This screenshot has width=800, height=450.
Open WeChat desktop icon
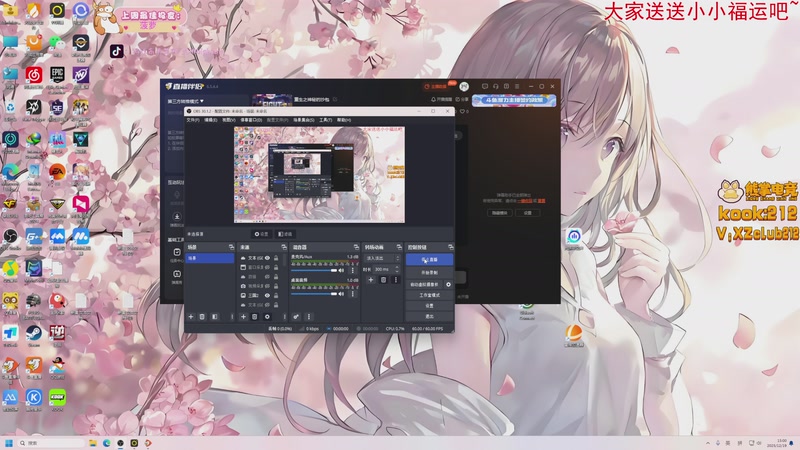(x=57, y=43)
